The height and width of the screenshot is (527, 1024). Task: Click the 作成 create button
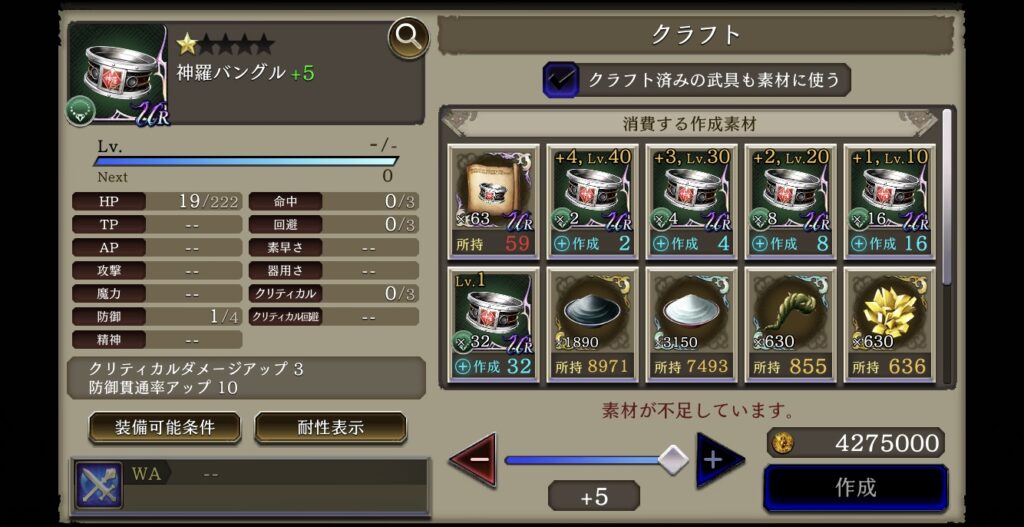(856, 488)
